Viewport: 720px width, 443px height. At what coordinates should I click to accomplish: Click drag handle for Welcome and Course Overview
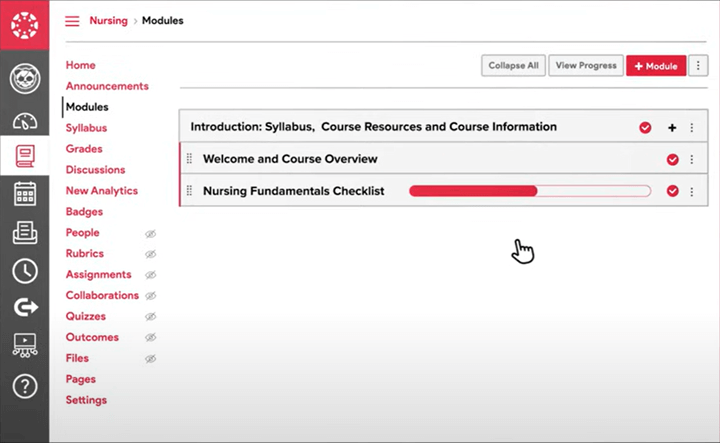coord(189,159)
